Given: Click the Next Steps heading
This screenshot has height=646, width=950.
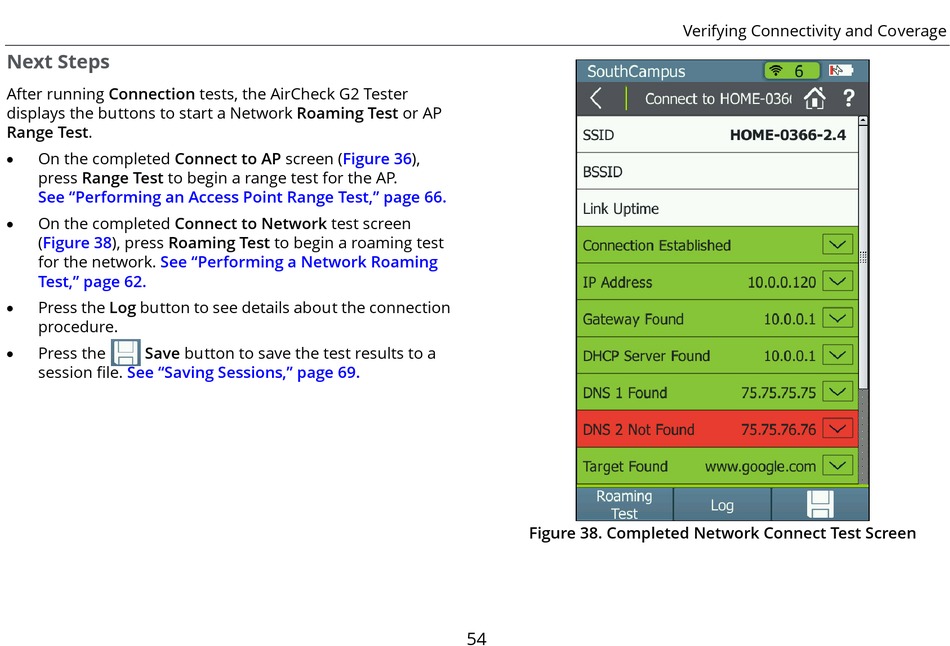Looking at the screenshot, I should click(x=58, y=62).
